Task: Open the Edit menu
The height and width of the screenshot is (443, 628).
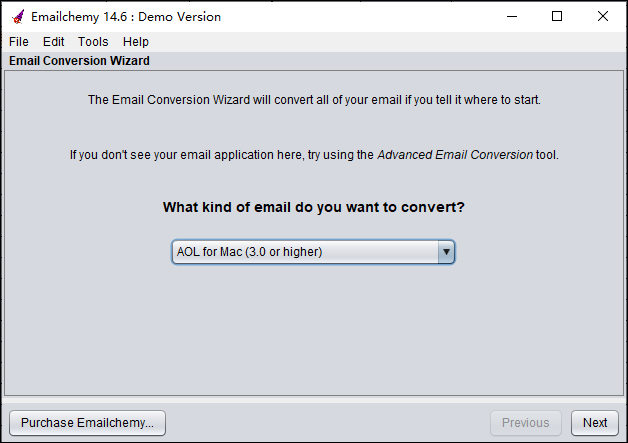Action: point(53,42)
